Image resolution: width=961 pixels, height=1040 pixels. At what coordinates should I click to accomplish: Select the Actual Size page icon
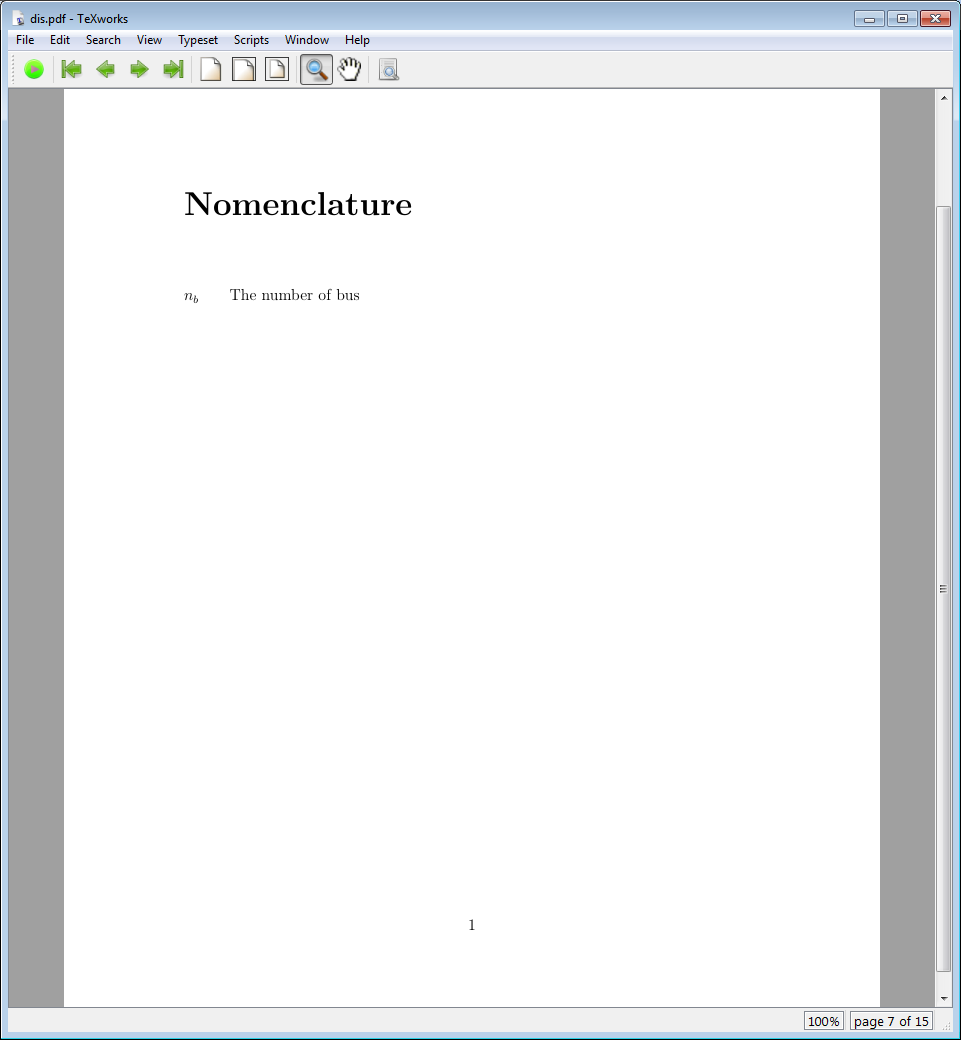click(211, 69)
